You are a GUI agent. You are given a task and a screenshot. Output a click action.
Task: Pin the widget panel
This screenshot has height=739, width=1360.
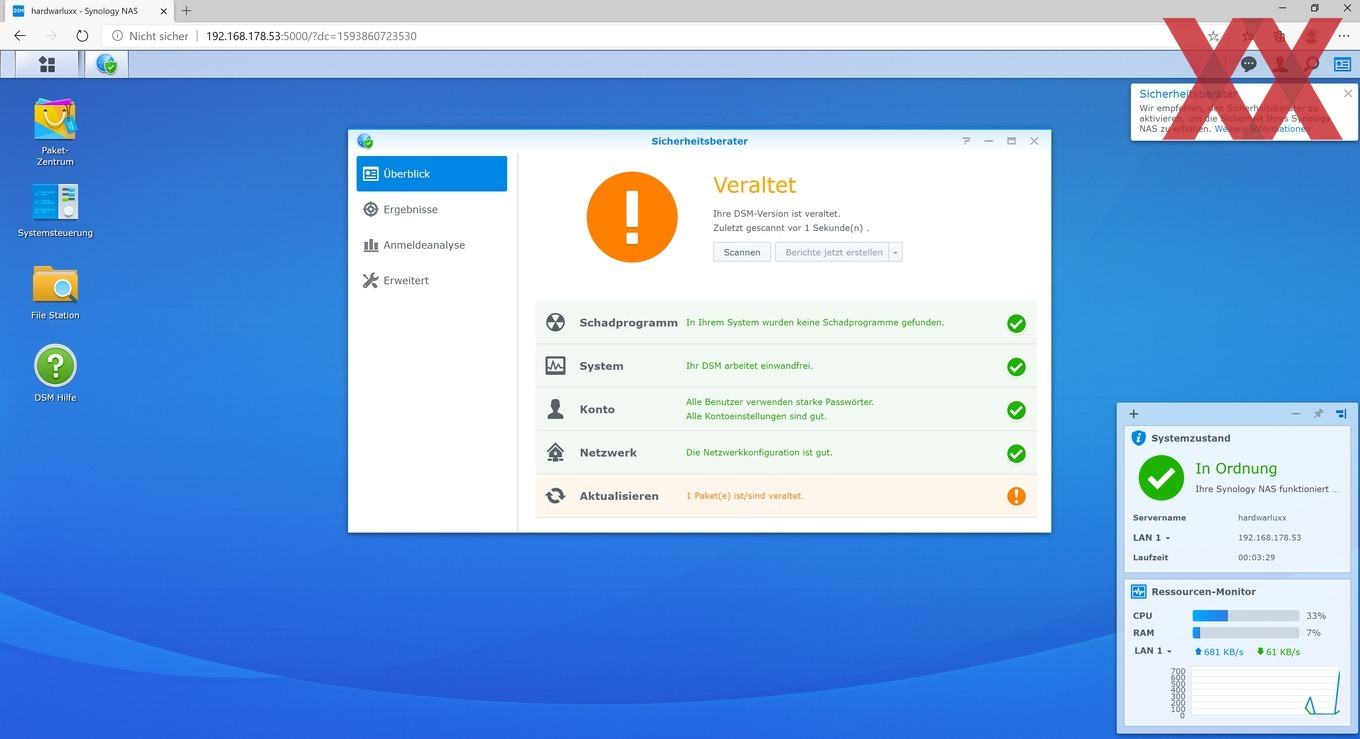click(x=1318, y=414)
